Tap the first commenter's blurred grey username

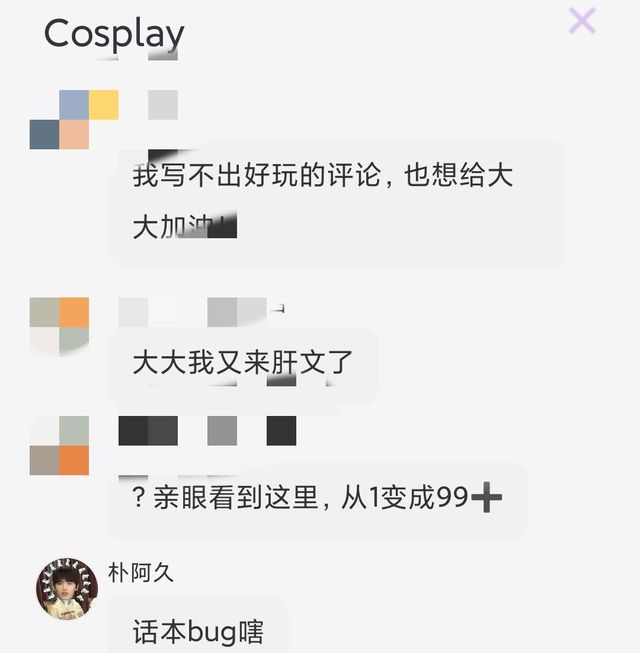pos(163,105)
